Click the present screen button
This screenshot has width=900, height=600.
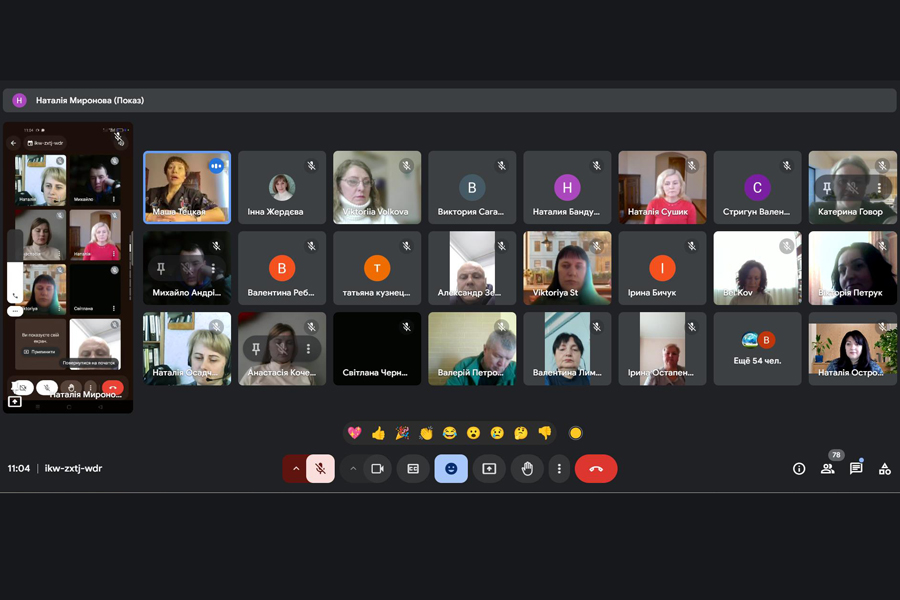click(x=489, y=469)
